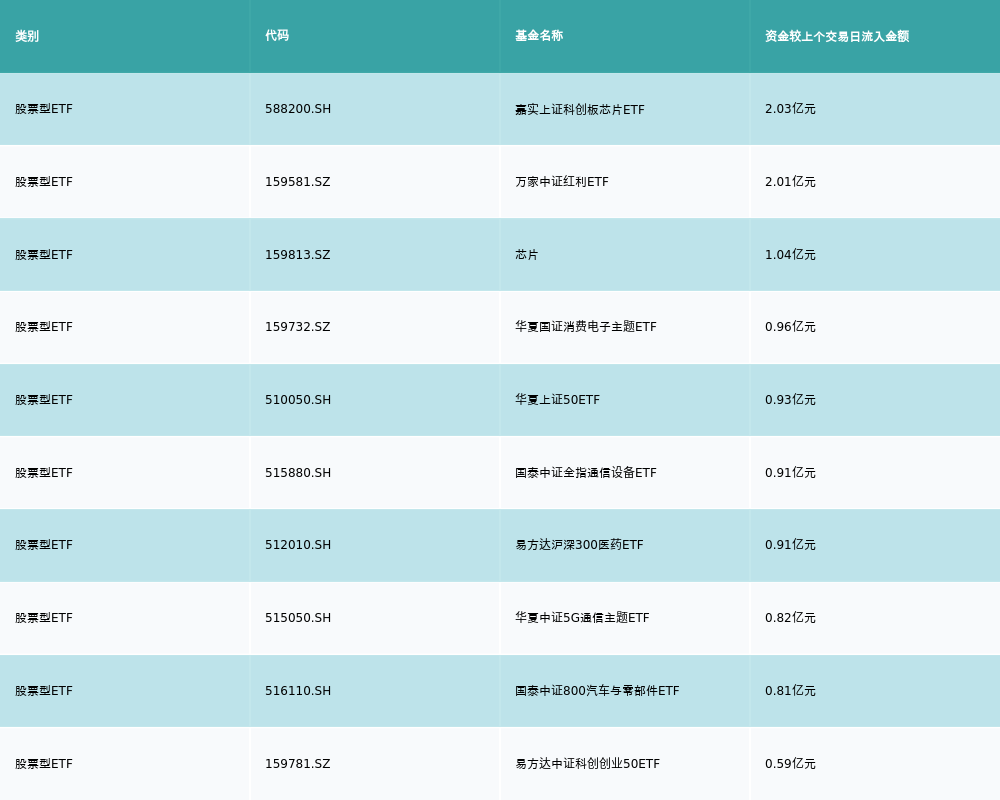Click 股票型ETF in the 512010.SH row
This screenshot has width=1000, height=800.
(44, 545)
